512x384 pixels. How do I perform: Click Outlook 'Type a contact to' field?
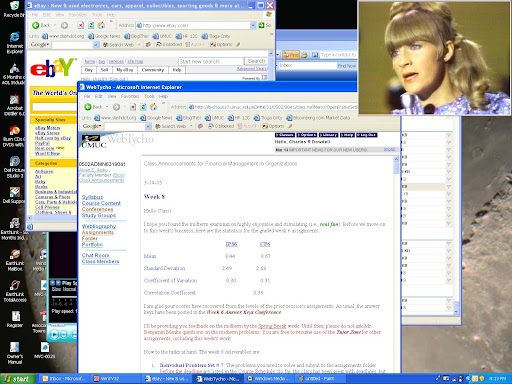click(338, 55)
